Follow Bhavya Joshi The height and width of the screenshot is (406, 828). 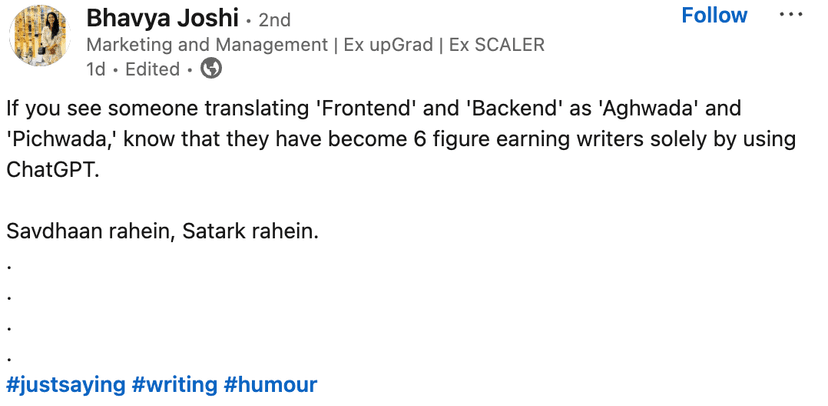[x=714, y=15]
